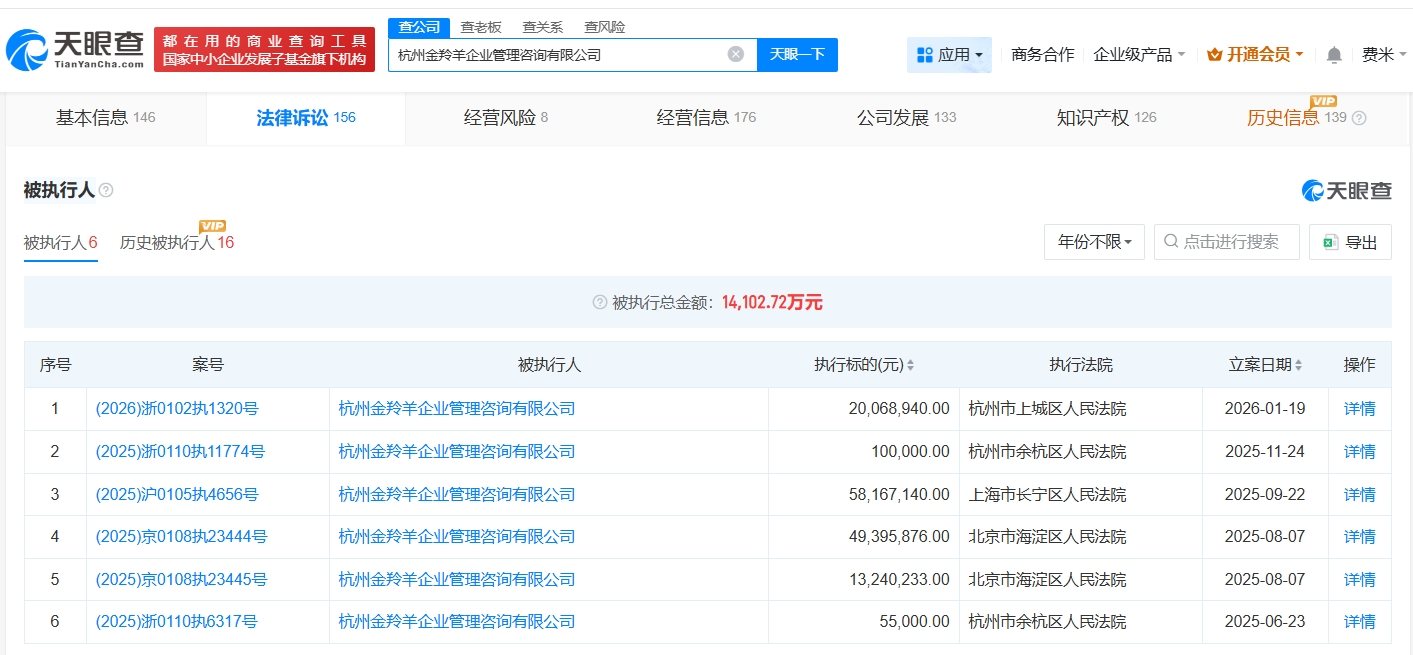Viewport: 1413px width, 655px height.
Task: Toggle sorting by 执行标的(元) column
Action: point(910,364)
